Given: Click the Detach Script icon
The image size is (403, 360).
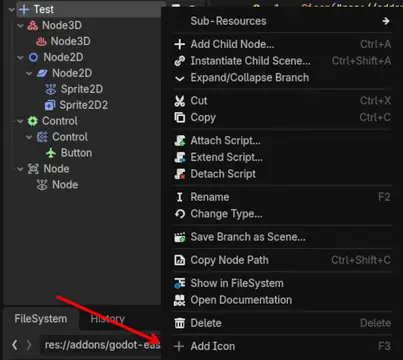Looking at the screenshot, I should click(180, 174).
